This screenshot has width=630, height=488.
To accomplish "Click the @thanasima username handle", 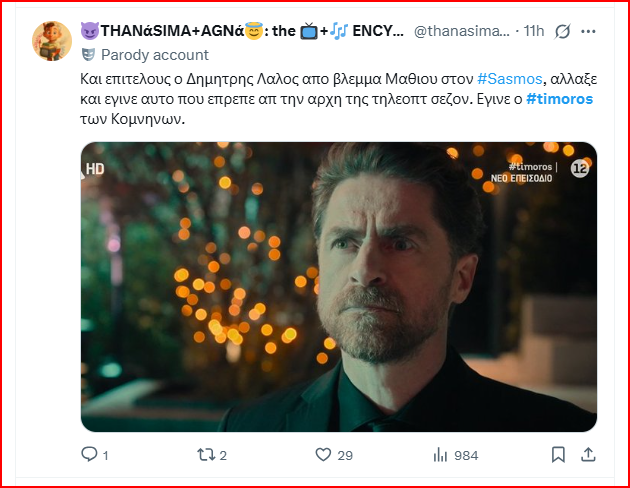I will tap(462, 31).
